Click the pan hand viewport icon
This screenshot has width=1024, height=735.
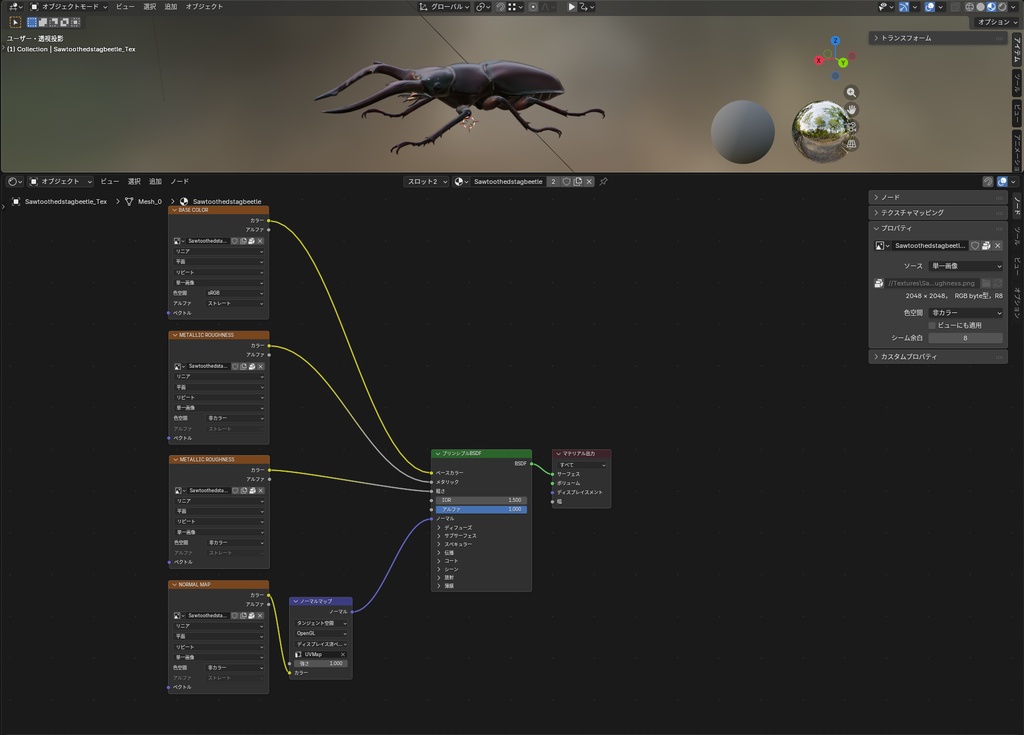coord(851,109)
